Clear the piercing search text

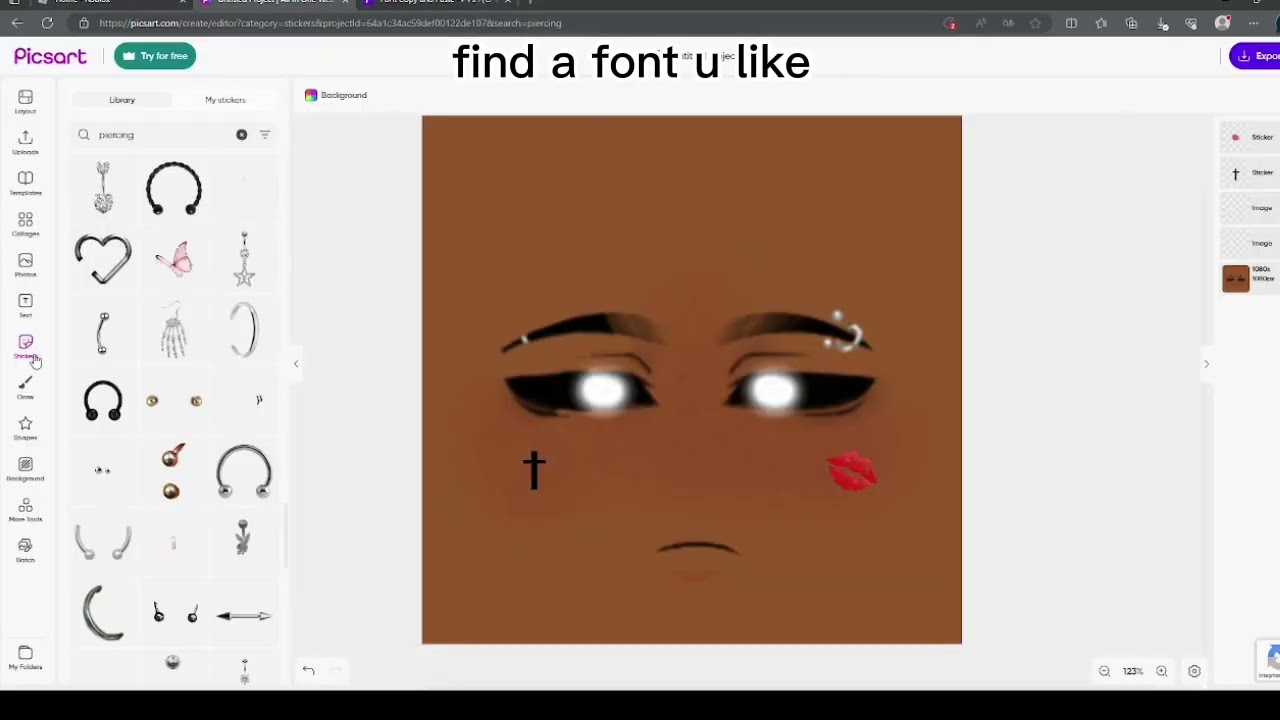pos(242,135)
